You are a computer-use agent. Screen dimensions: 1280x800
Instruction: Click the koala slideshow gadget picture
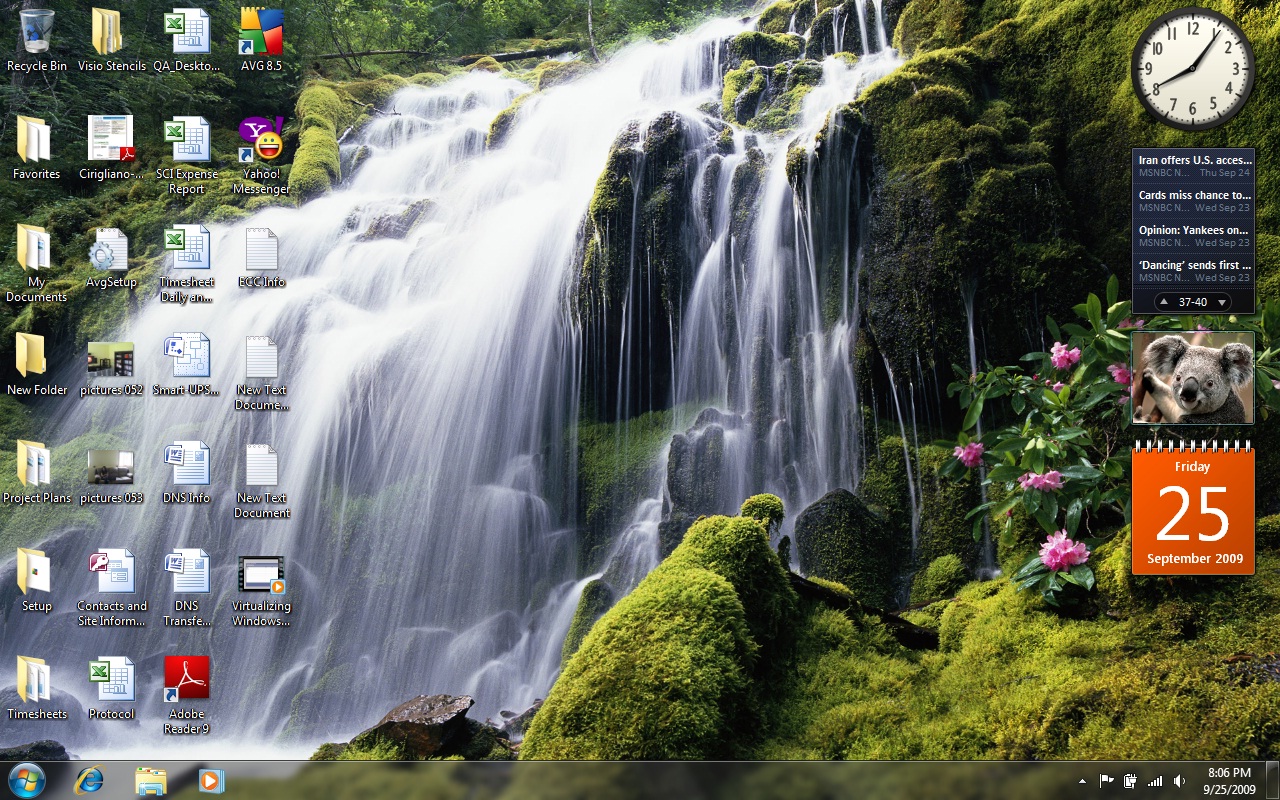point(1193,378)
